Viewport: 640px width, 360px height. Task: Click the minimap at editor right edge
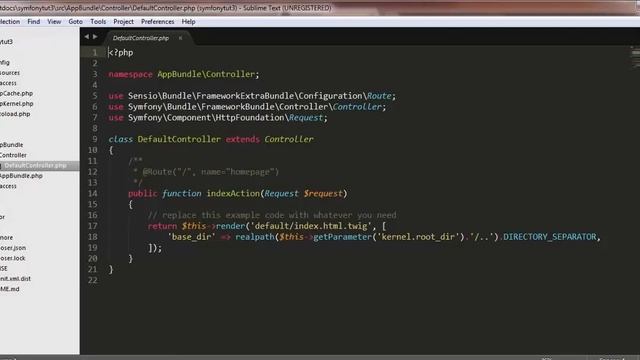[635, 57]
